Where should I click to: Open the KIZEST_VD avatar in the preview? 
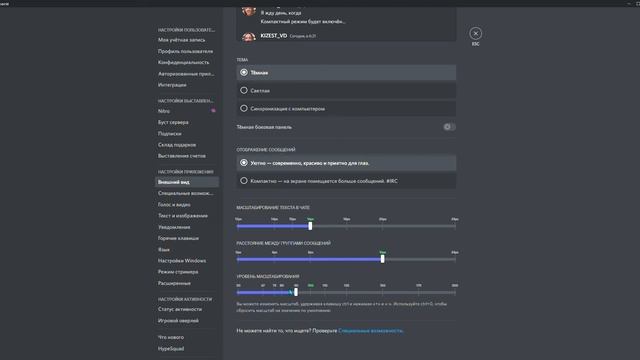click(249, 37)
